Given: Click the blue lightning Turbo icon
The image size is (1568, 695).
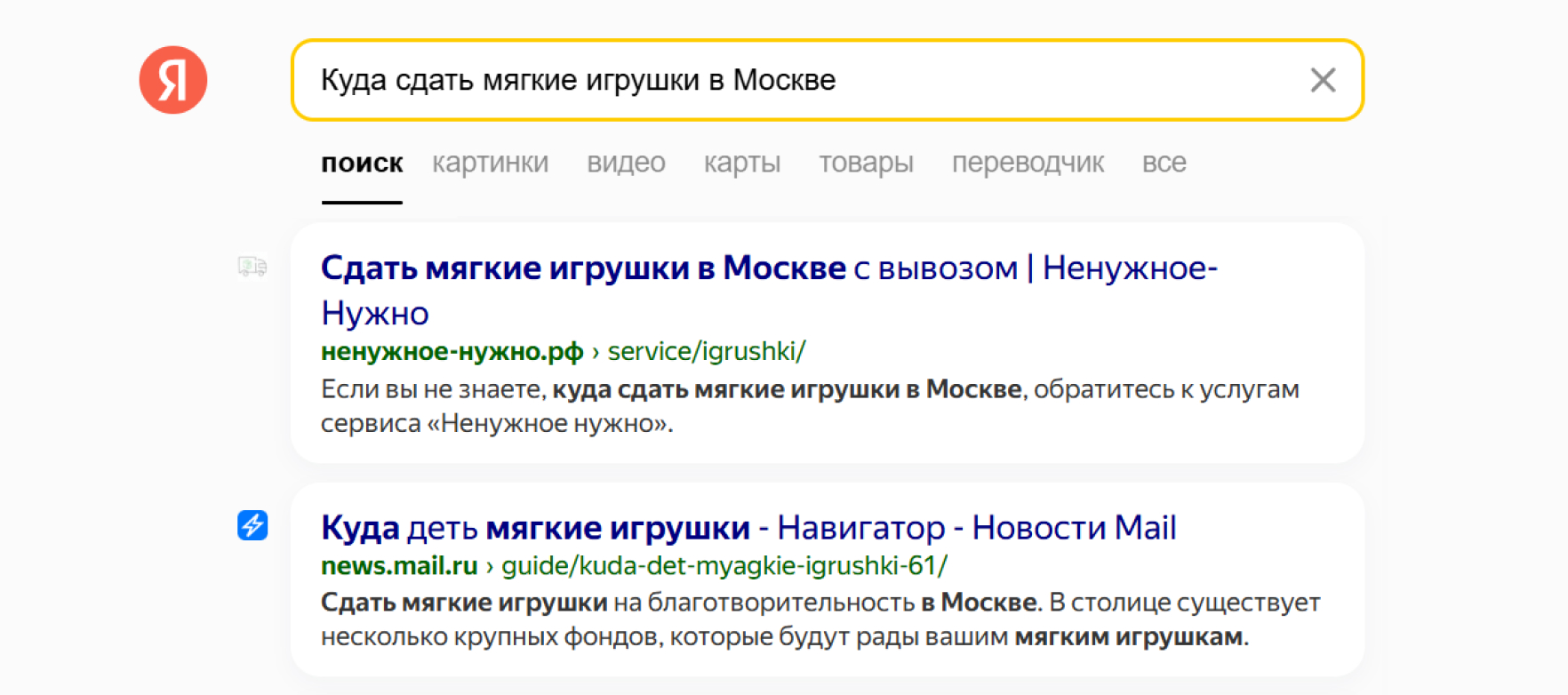Looking at the screenshot, I should (x=252, y=525).
